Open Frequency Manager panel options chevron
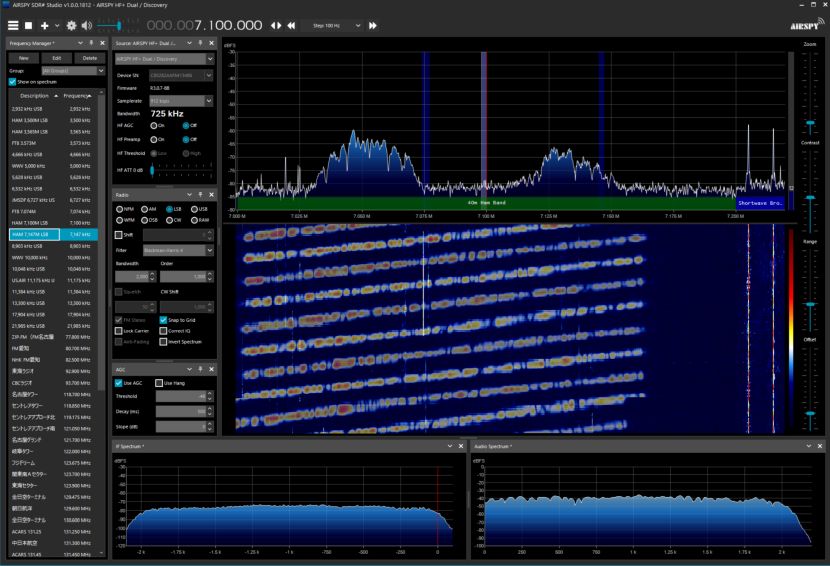 pos(80,43)
